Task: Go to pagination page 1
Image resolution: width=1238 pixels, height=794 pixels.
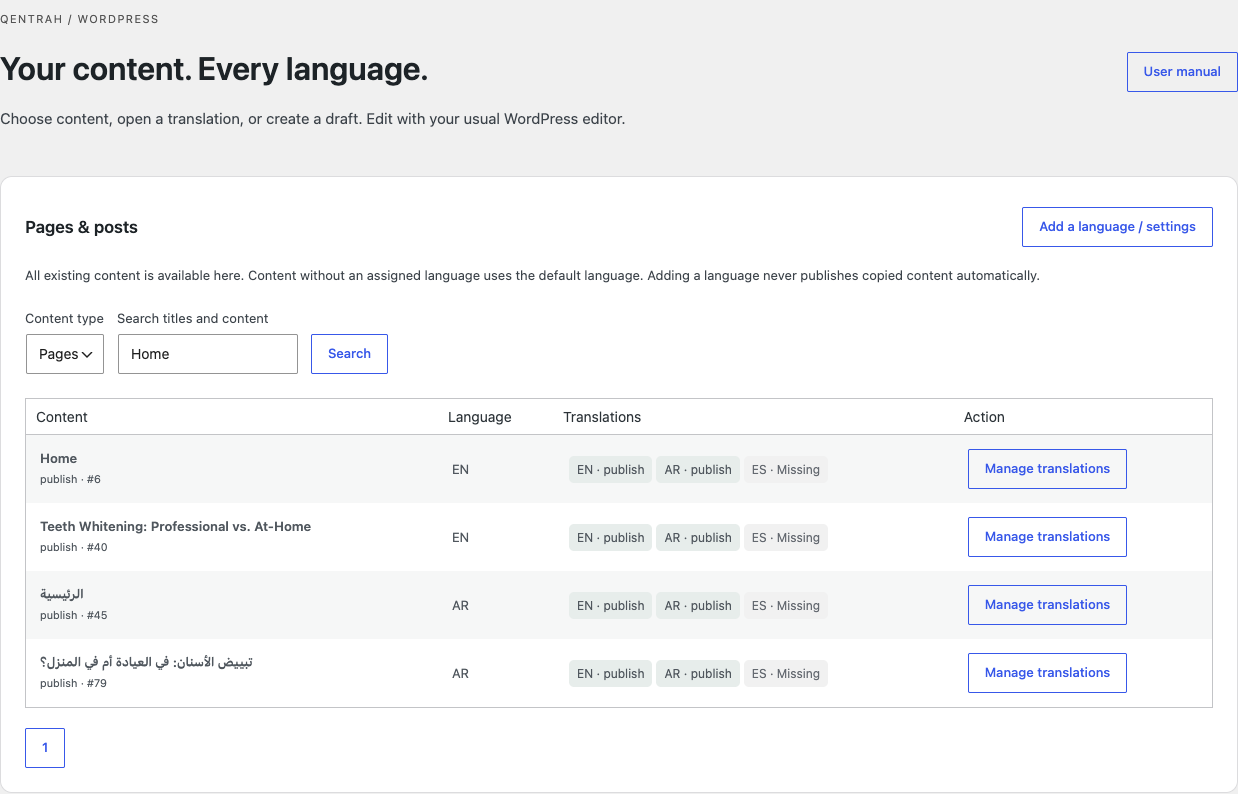Action: [45, 748]
